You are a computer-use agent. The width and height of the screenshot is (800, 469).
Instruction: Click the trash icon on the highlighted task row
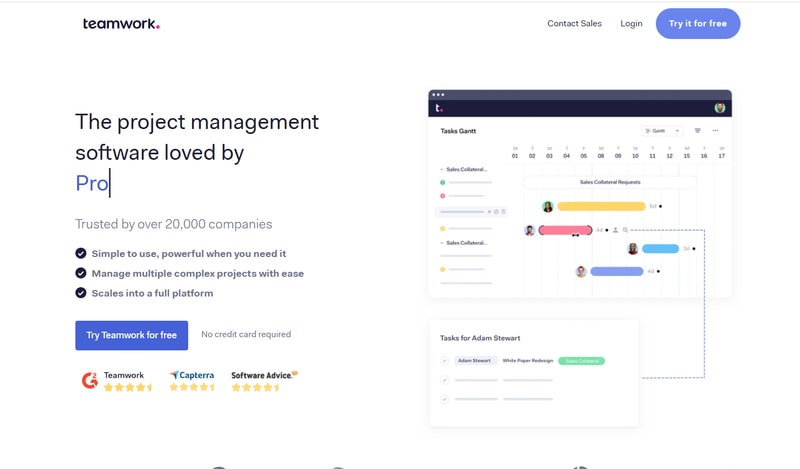(503, 211)
